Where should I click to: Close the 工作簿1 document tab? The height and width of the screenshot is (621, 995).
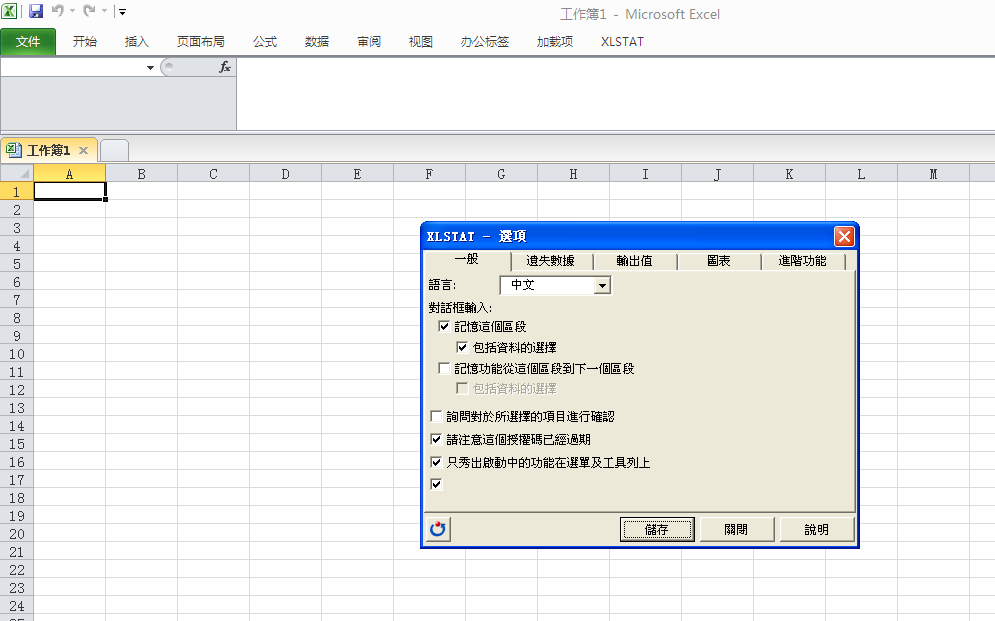click(83, 150)
